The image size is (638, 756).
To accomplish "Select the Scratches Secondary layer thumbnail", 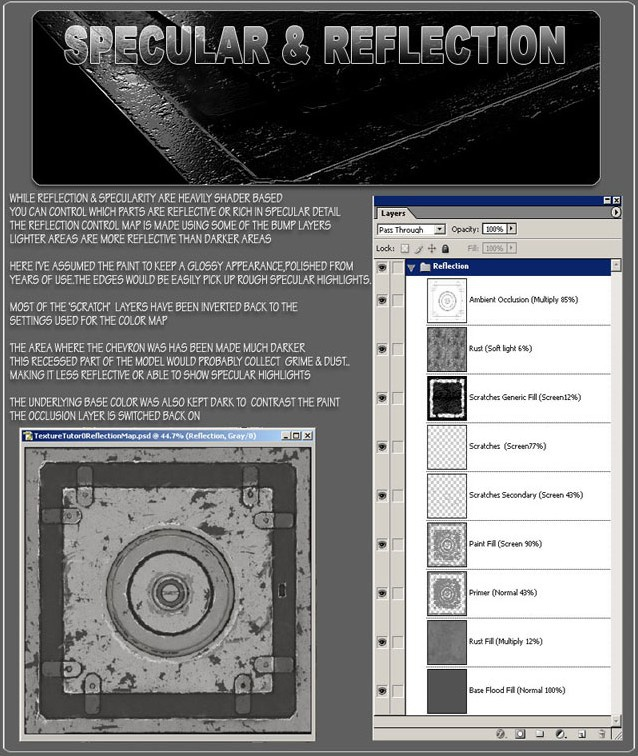I will [x=447, y=496].
